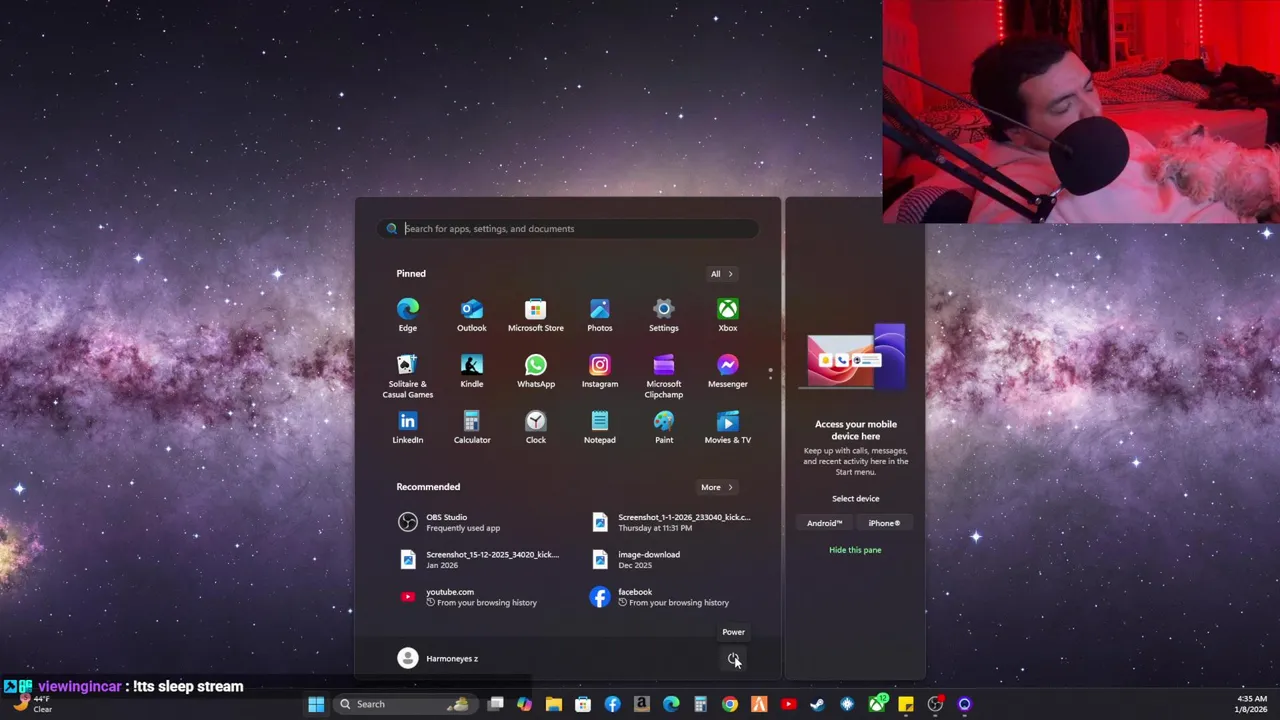Image resolution: width=1280 pixels, height=720 pixels.
Task: Open Solitaire & Casual Games
Action: pyautogui.click(x=408, y=376)
